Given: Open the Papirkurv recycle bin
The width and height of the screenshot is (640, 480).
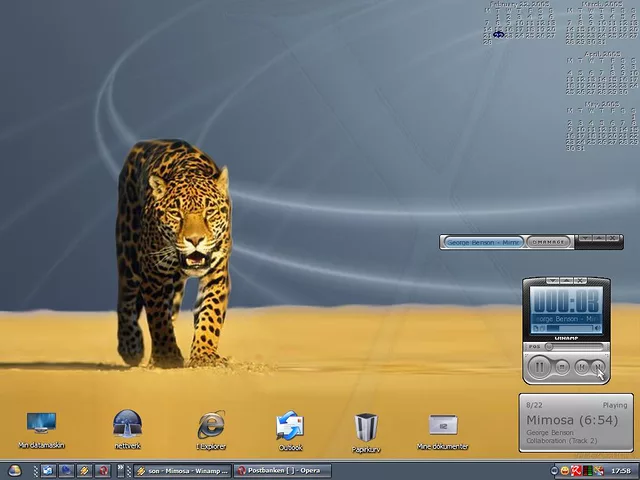Looking at the screenshot, I should [366, 427].
